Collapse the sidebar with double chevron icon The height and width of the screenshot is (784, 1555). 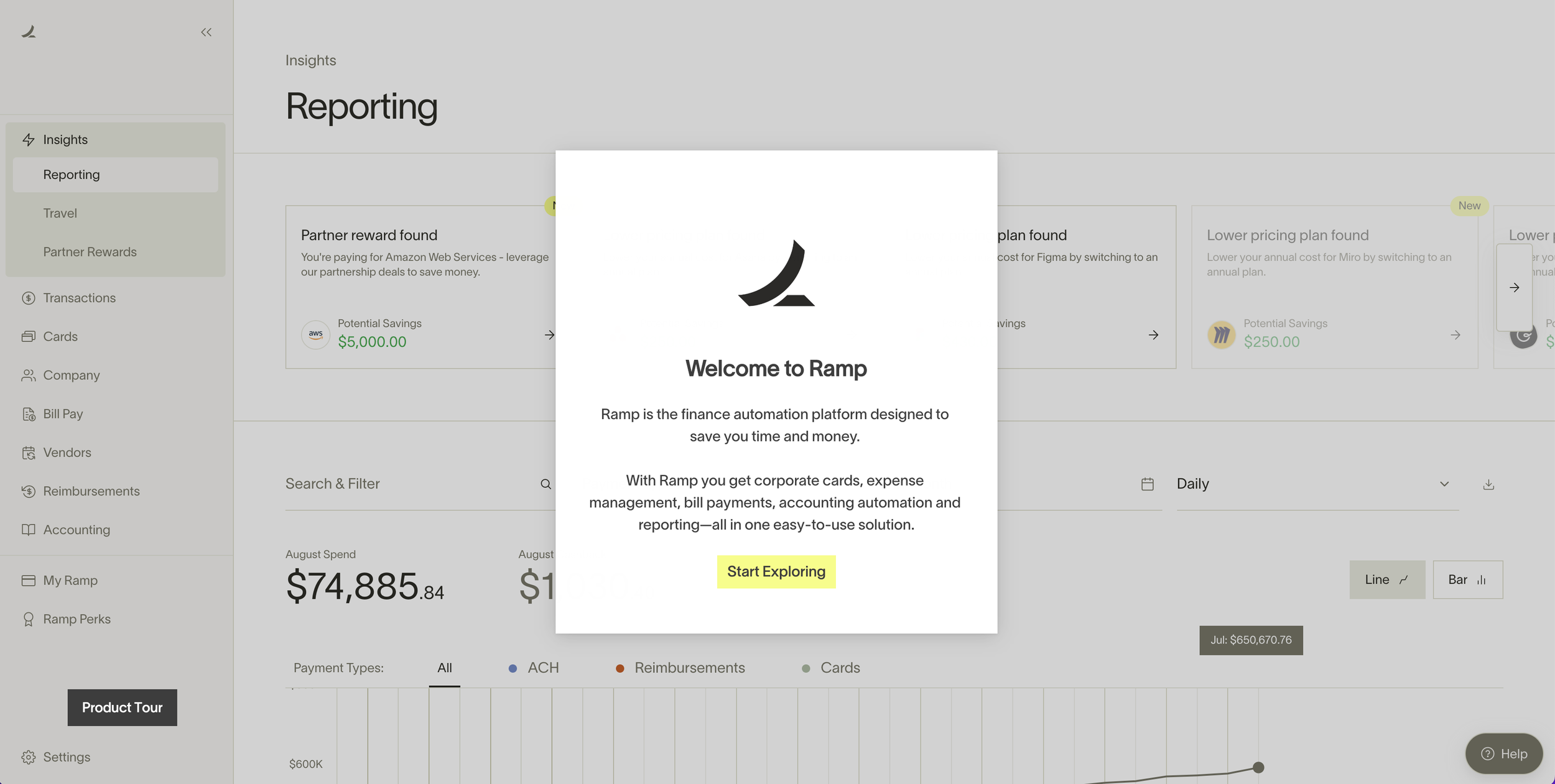point(206,32)
